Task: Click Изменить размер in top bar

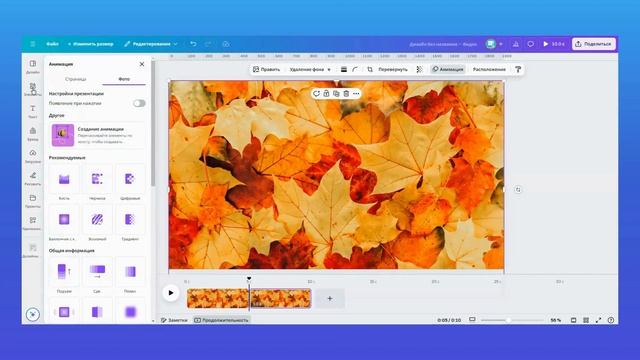Action: click(91, 44)
